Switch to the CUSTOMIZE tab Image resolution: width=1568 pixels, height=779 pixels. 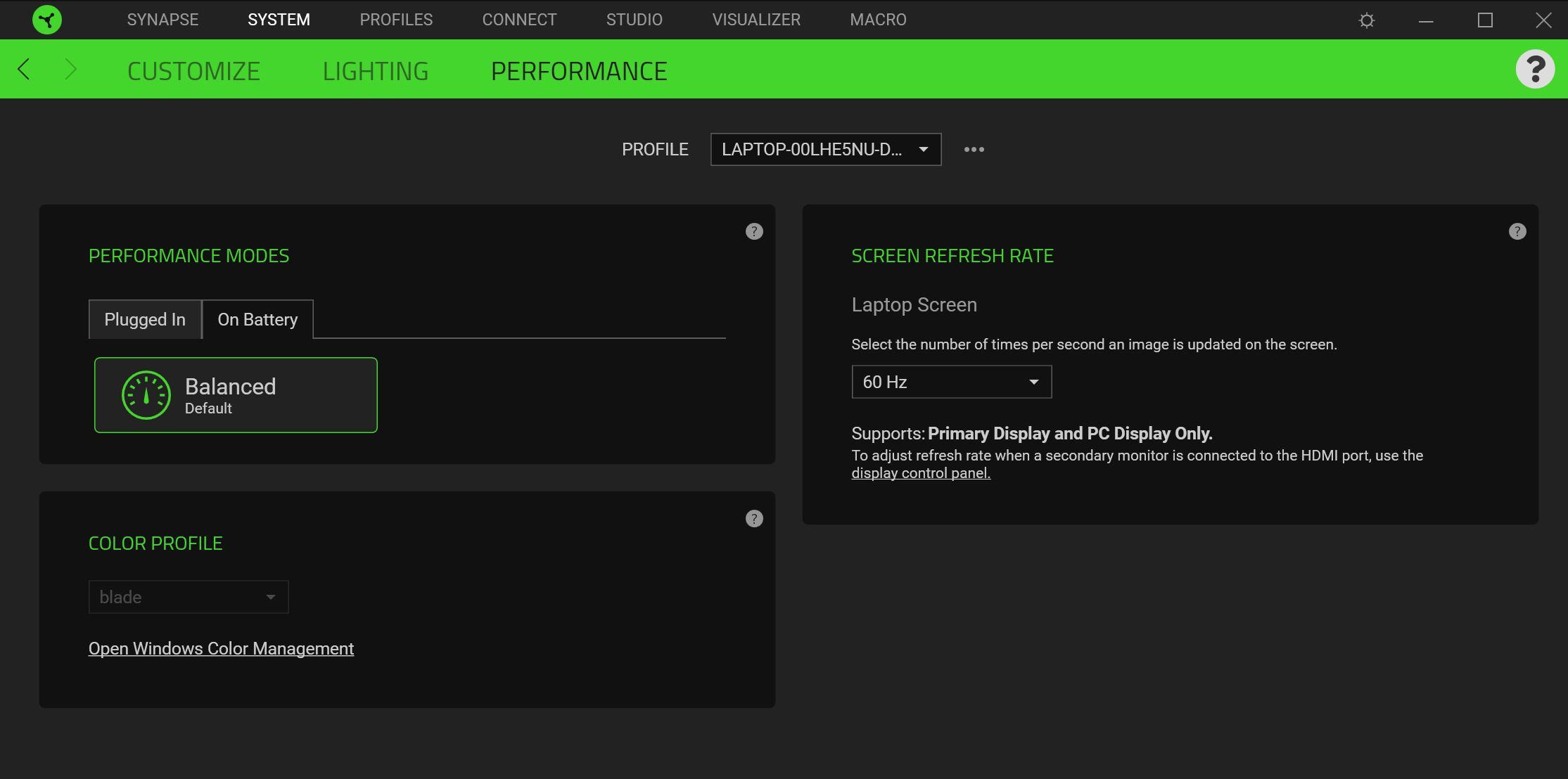point(193,71)
